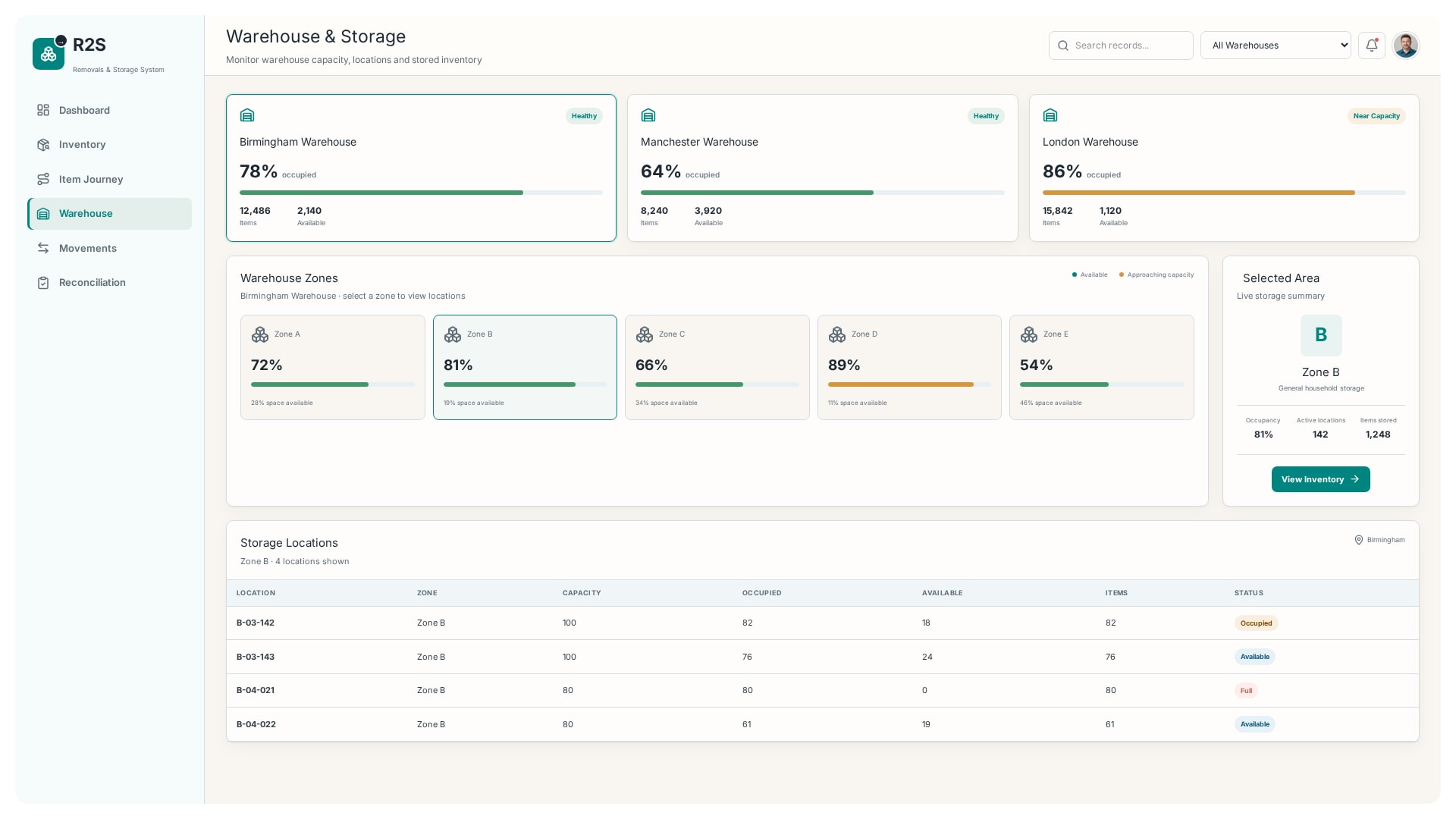
Task: Go to Inventory in the sidebar
Action: point(110,144)
